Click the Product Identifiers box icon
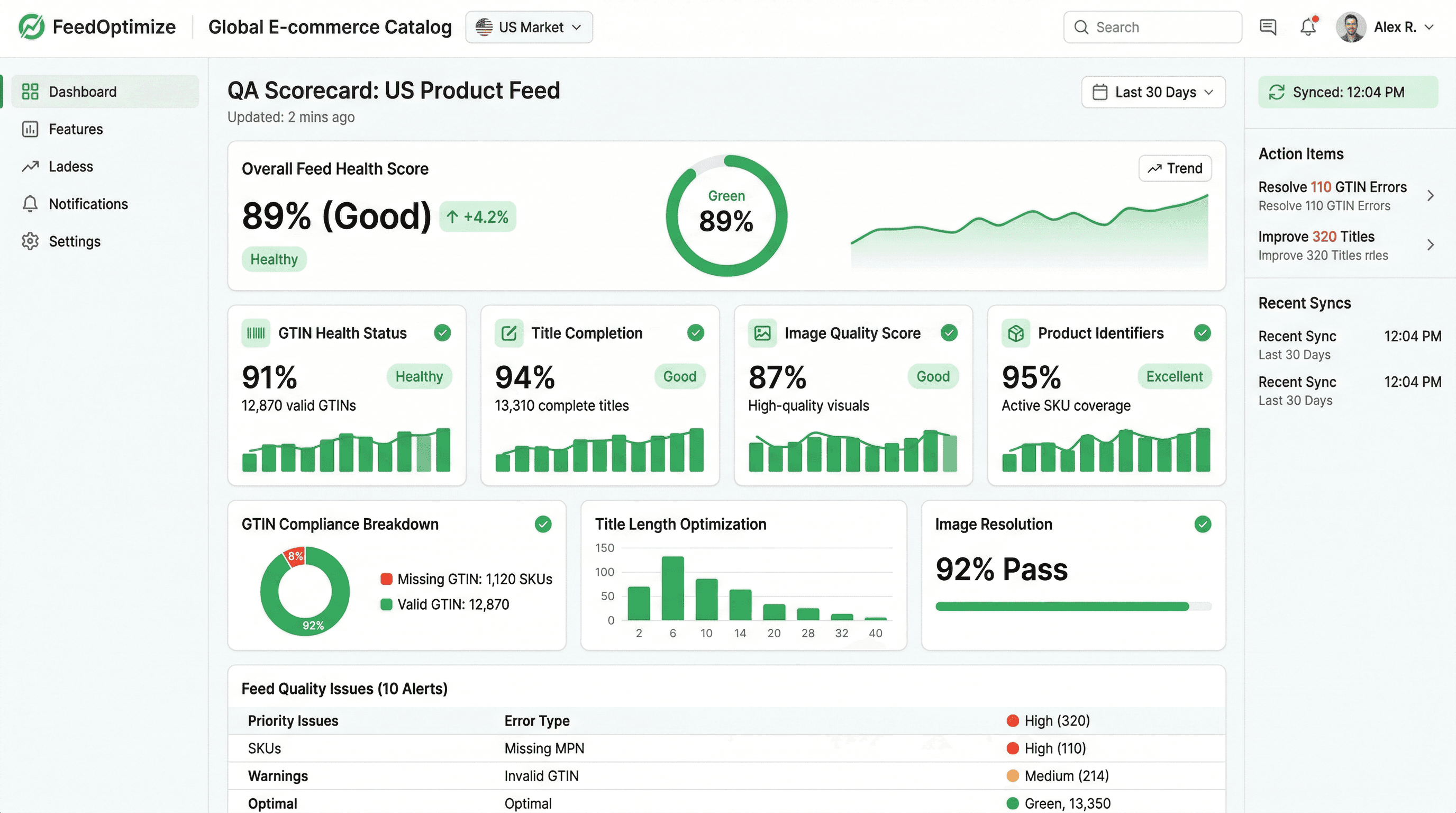Screen dimensions: 1456x813 (x=1016, y=333)
